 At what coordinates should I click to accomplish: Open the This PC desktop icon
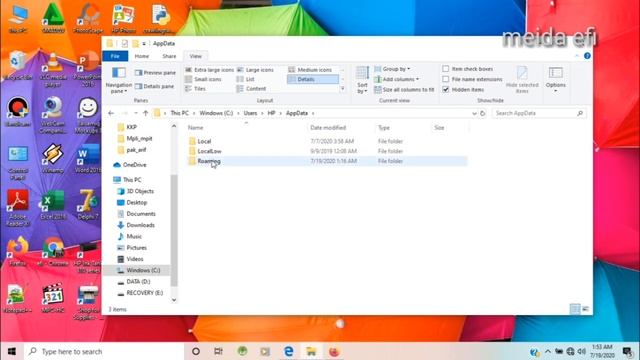pos(18,18)
